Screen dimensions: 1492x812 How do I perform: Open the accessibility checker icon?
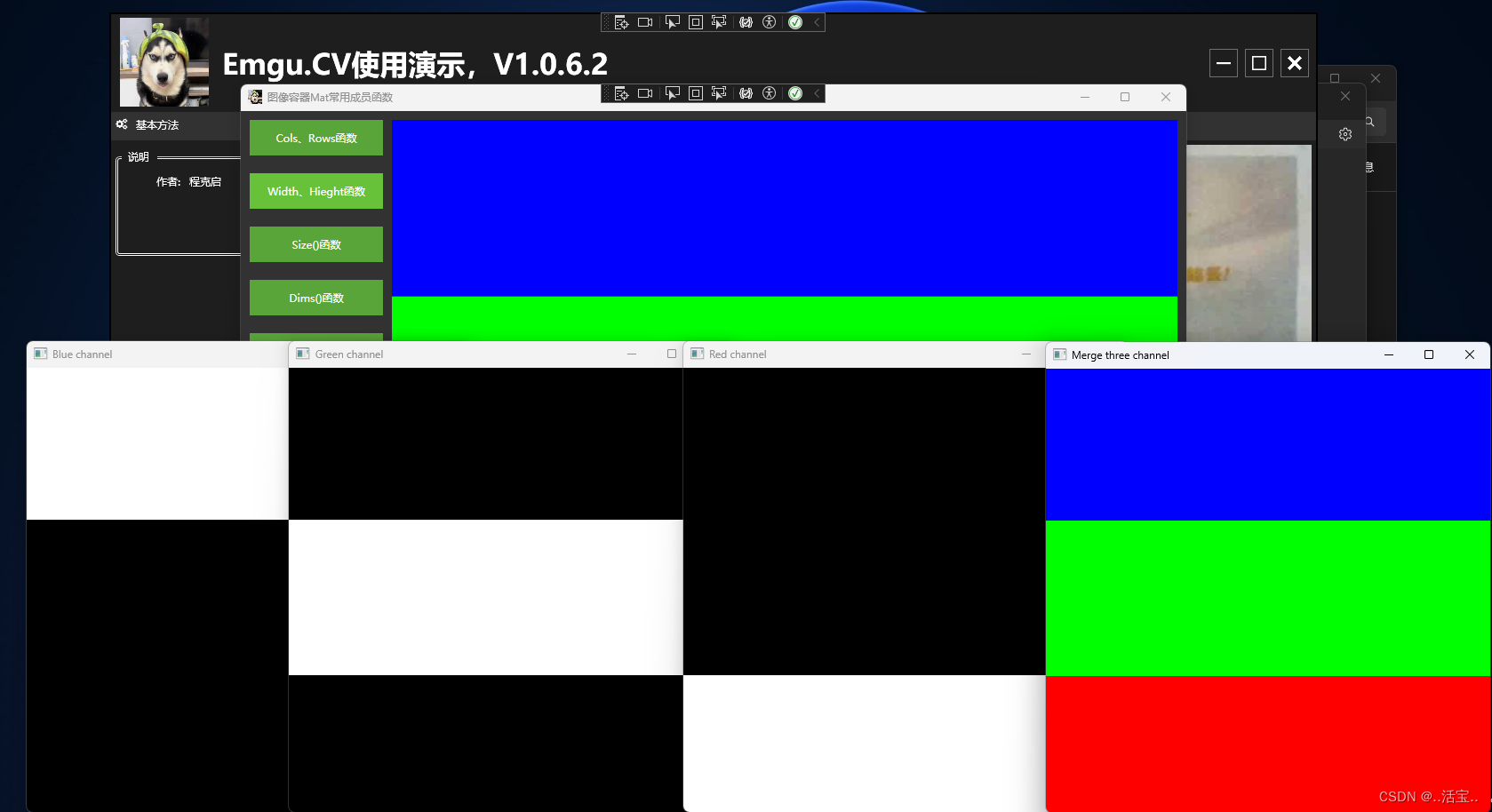tap(769, 21)
